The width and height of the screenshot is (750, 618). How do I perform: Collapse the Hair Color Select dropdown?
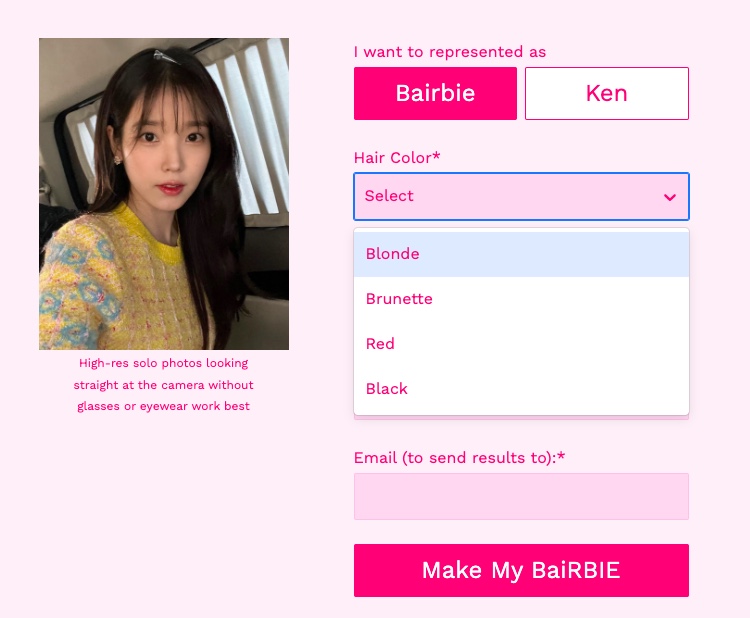coord(521,196)
